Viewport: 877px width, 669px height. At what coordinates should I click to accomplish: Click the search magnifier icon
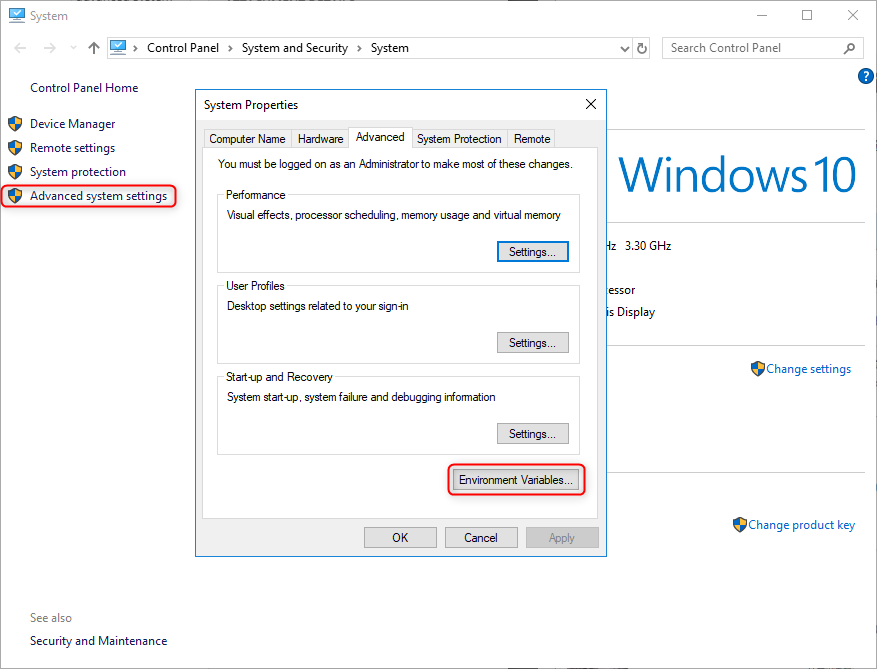[849, 48]
